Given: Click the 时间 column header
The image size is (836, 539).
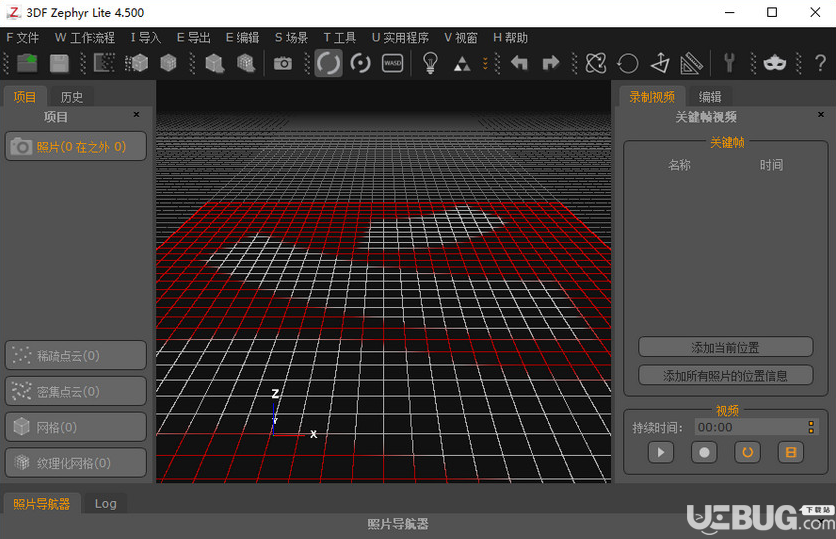Looking at the screenshot, I should 771,165.
